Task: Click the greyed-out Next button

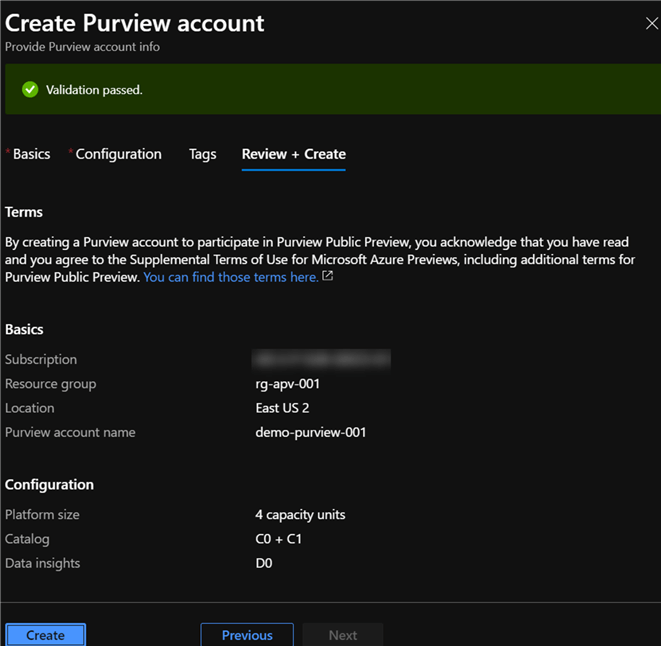Action: [342, 635]
